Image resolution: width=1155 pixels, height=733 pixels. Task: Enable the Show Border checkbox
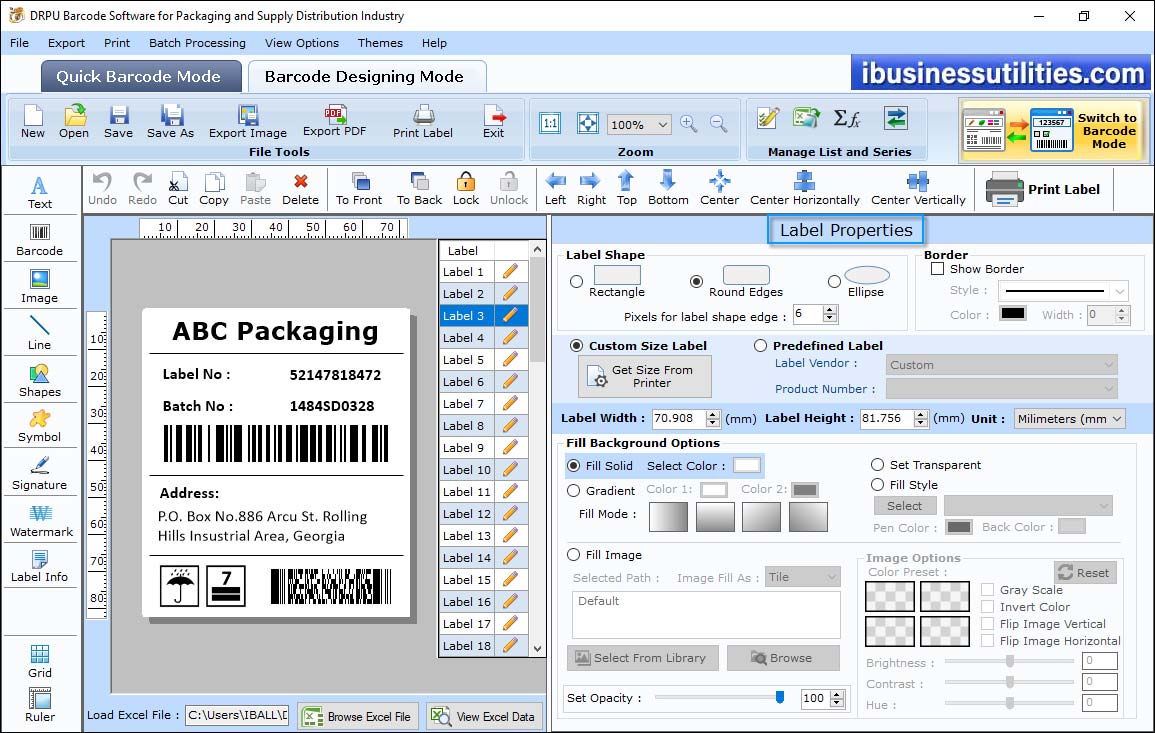tap(938, 269)
